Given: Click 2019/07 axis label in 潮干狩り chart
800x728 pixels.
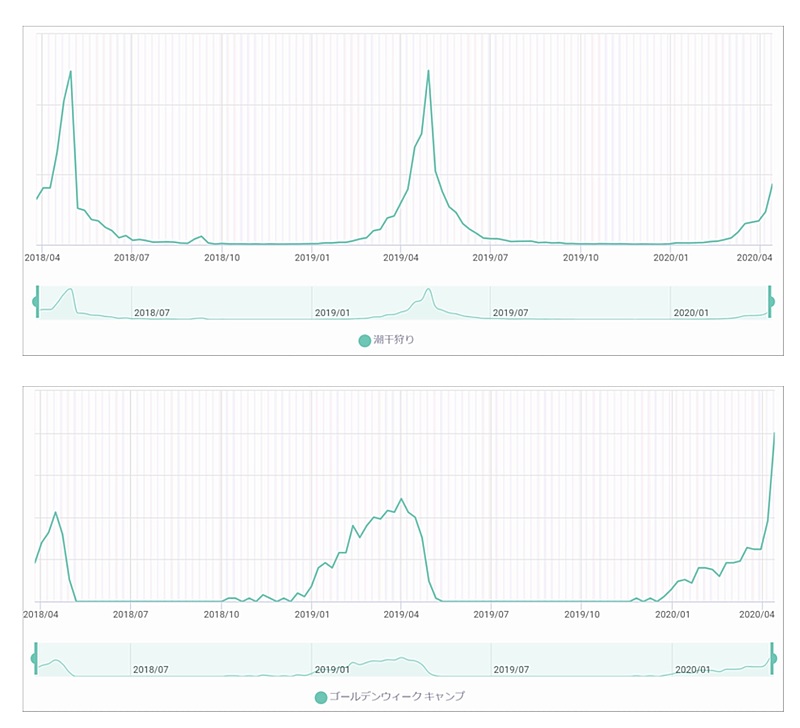Looking at the screenshot, I should coord(490,258).
